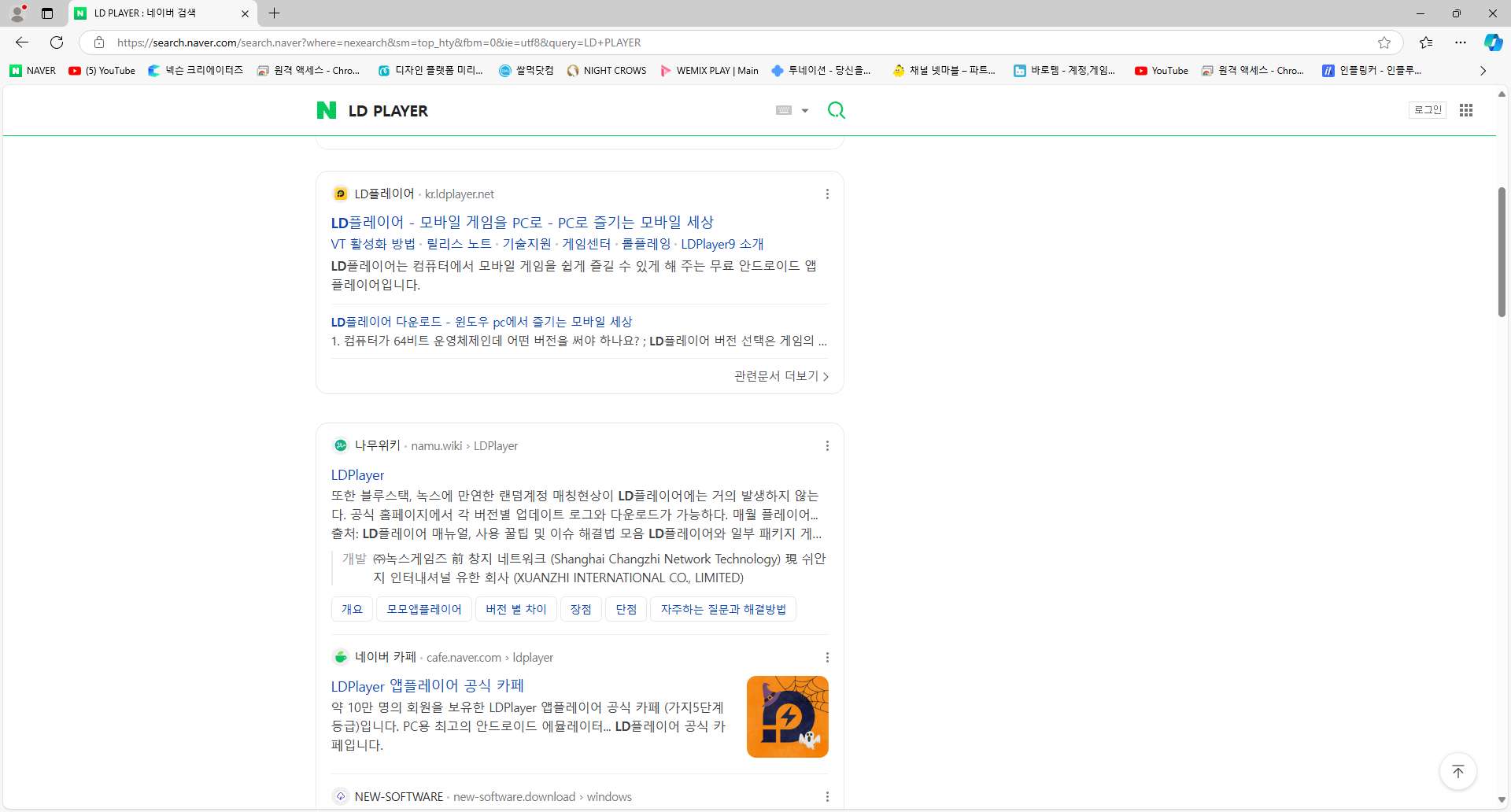Open 채널 넷마블 파트너 bookmark
The image size is (1511, 812).
[x=944, y=71]
